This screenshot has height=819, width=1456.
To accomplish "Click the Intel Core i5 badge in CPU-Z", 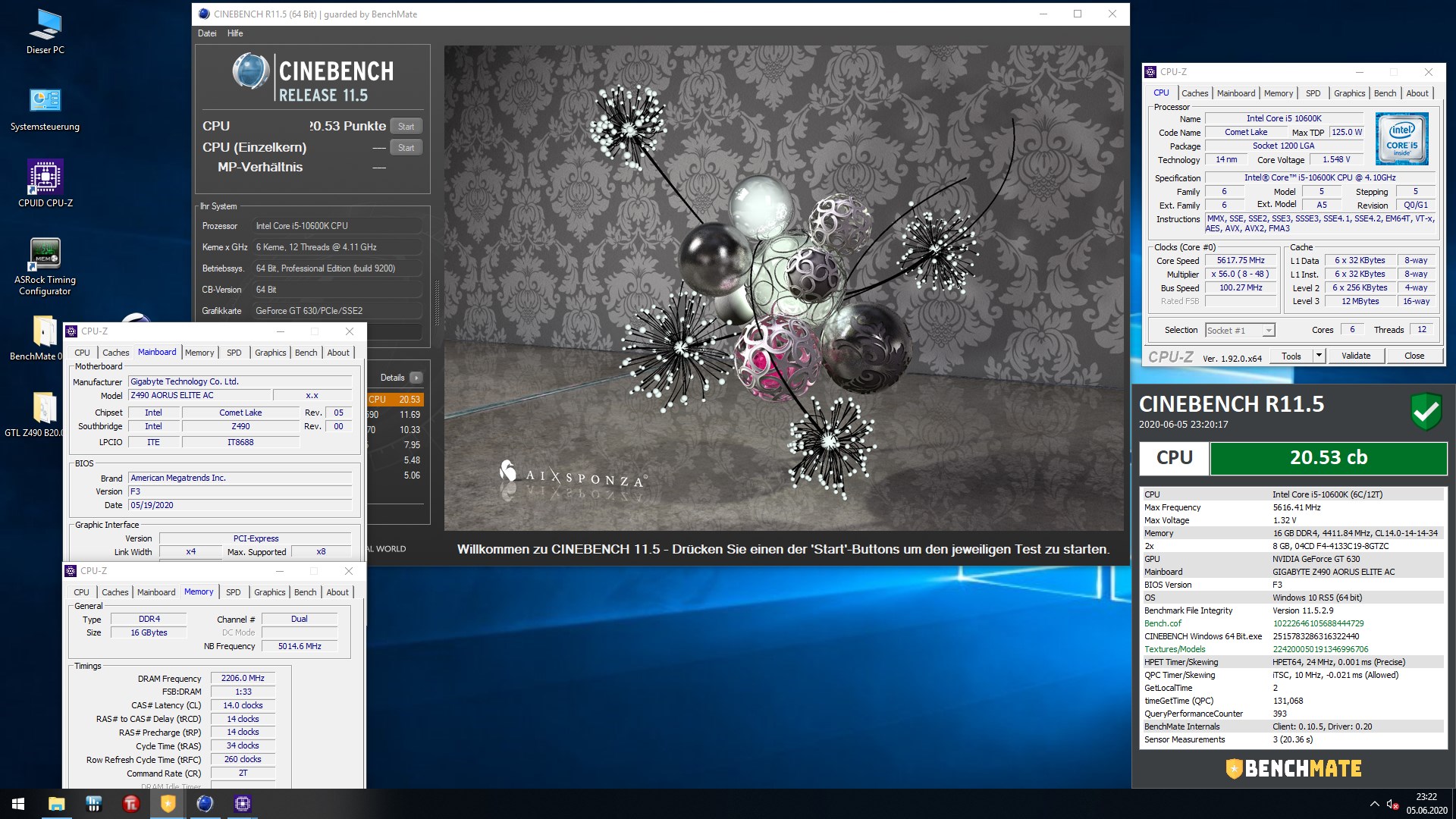I will pos(1402,139).
